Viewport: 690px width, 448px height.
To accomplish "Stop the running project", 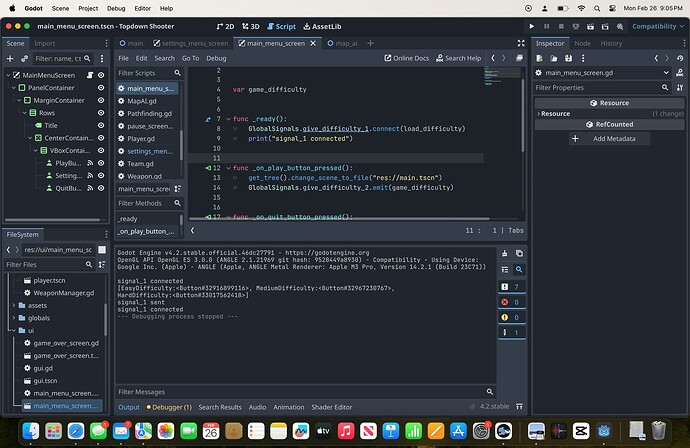I will click(x=561, y=26).
